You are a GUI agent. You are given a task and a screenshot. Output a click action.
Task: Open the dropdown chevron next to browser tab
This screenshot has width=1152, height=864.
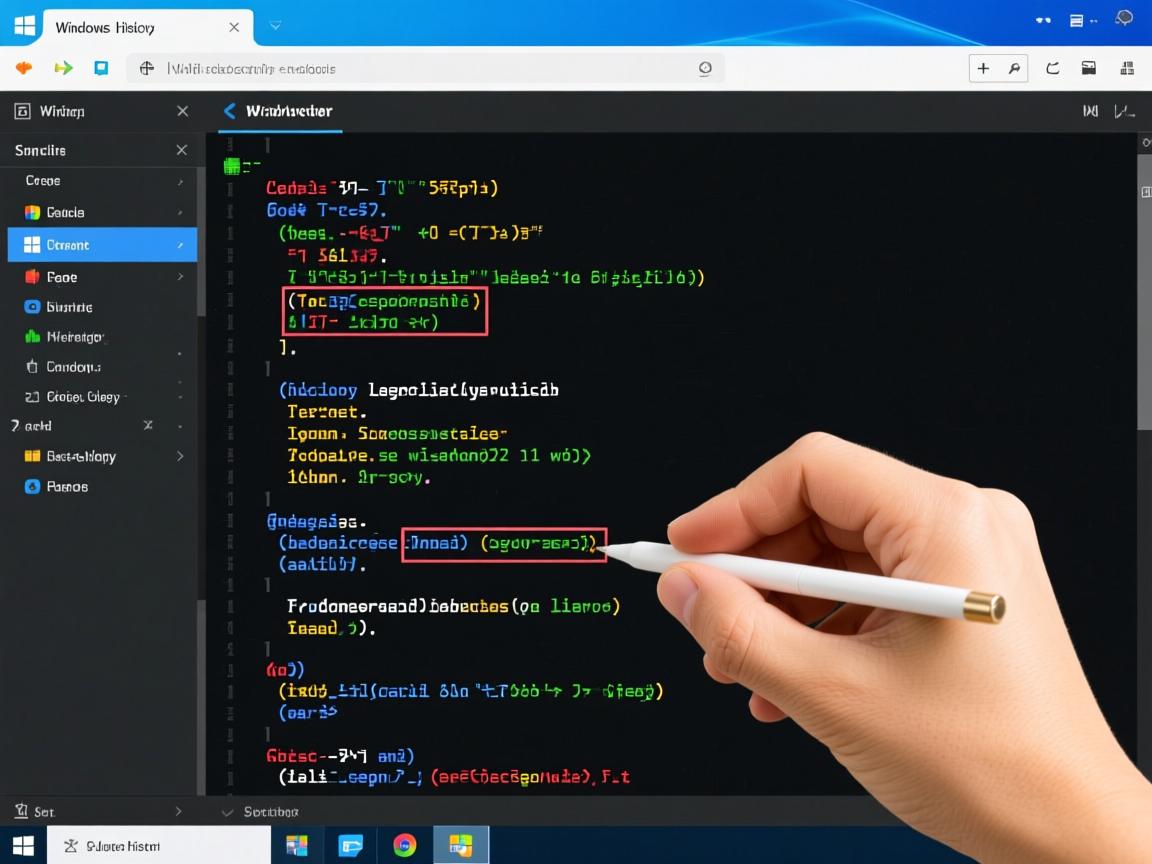point(275,25)
